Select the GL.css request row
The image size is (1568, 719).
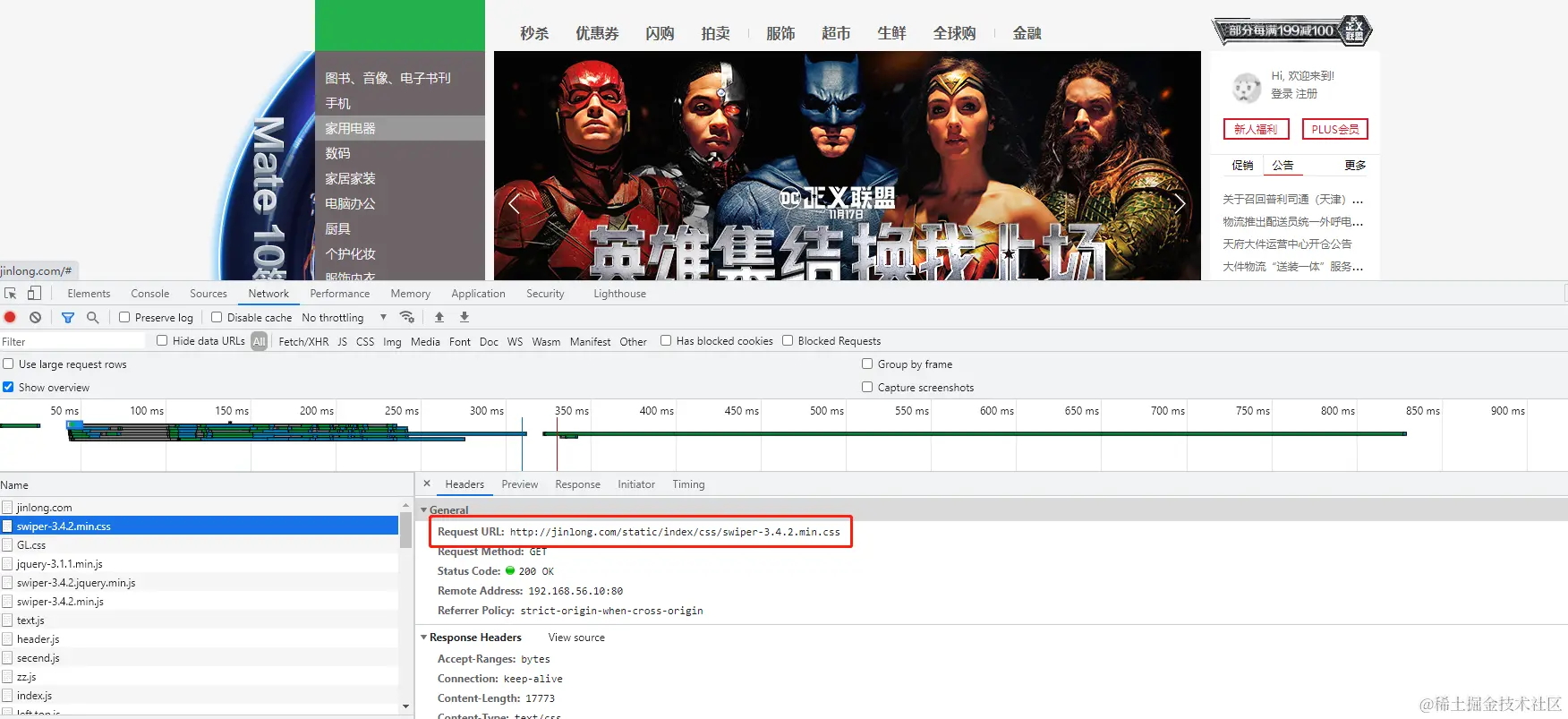coord(199,544)
